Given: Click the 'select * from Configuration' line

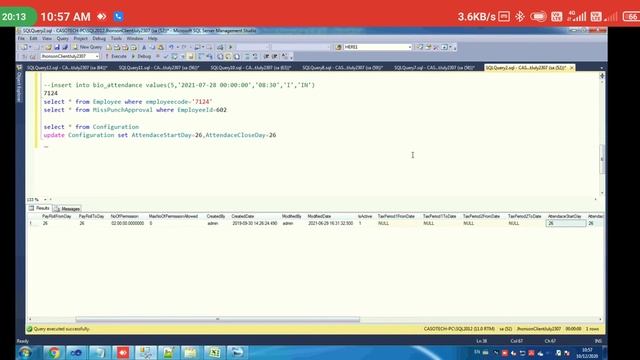Looking at the screenshot, I should tap(91, 127).
